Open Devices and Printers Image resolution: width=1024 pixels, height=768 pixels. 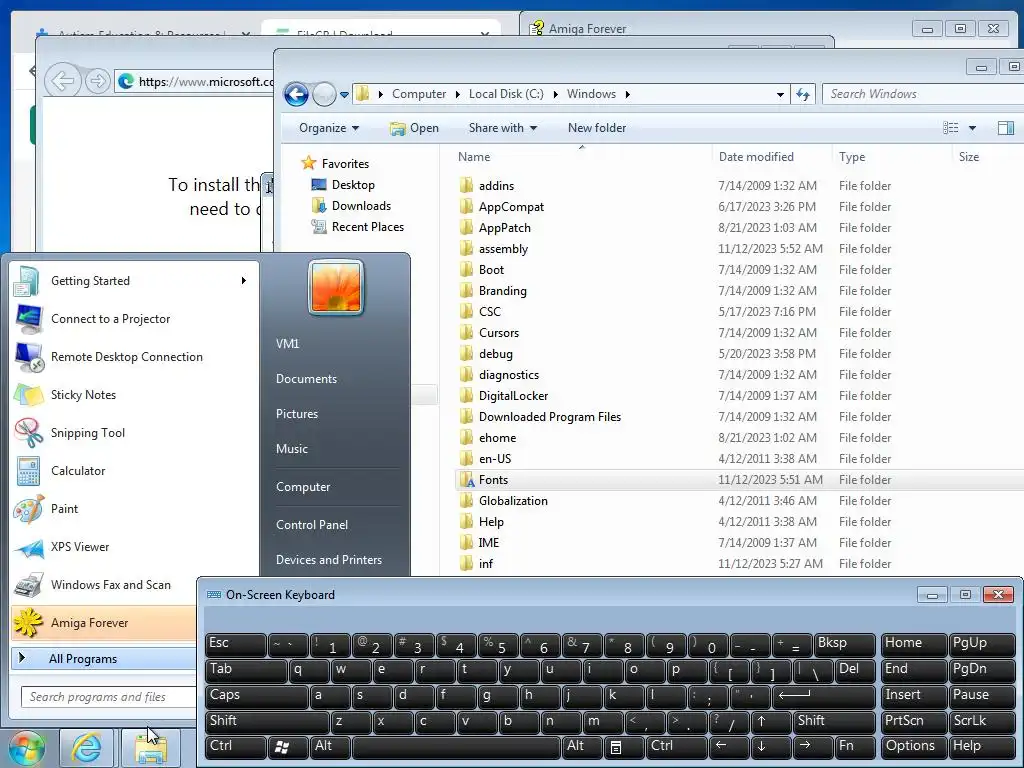coord(328,560)
